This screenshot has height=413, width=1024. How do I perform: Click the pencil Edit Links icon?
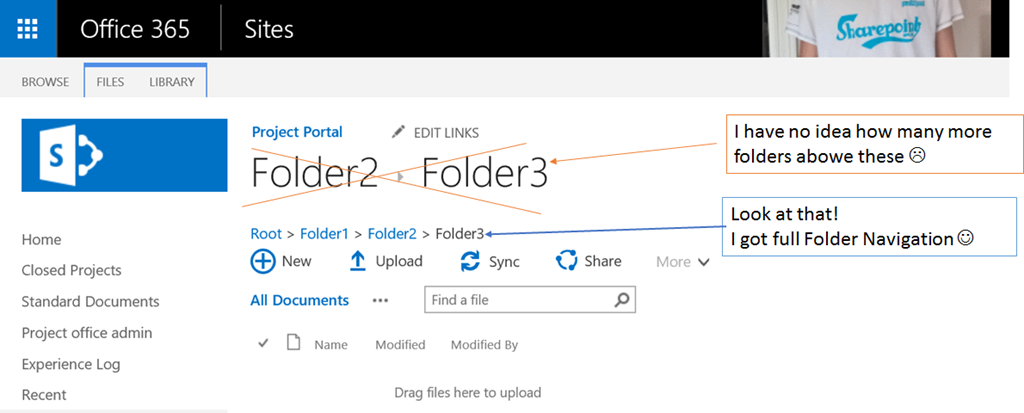[399, 132]
